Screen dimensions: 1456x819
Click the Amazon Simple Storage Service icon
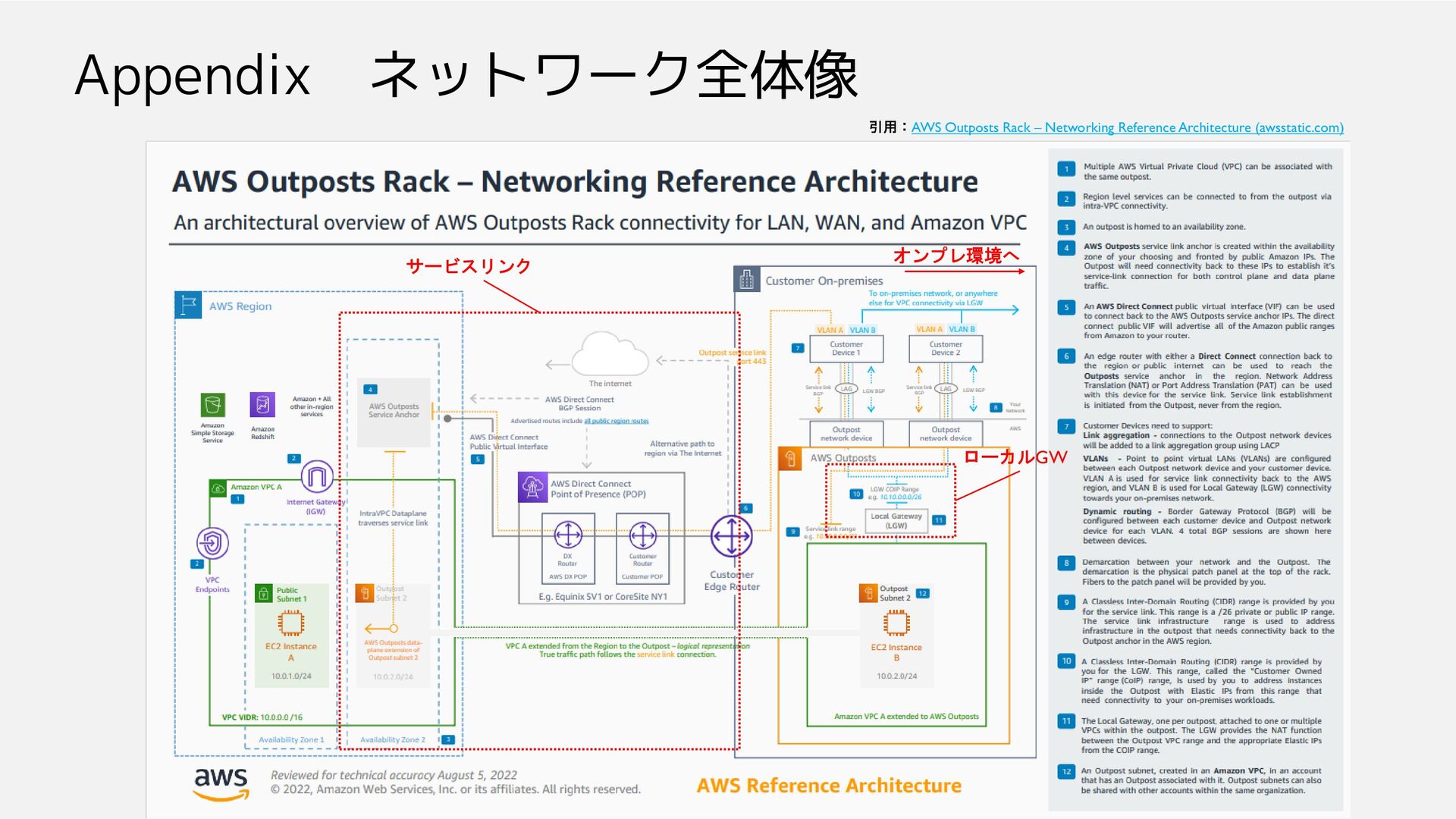tap(213, 405)
